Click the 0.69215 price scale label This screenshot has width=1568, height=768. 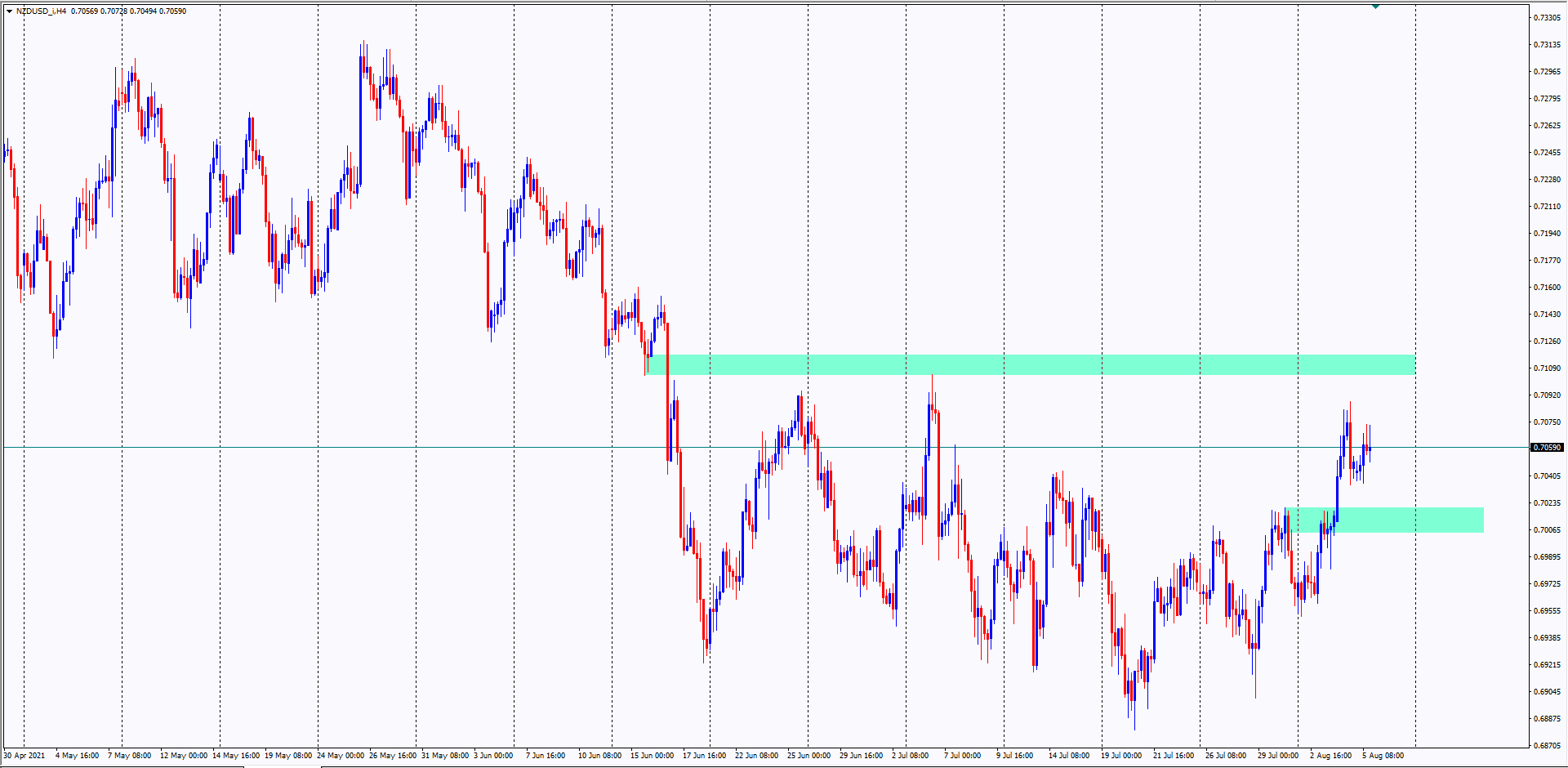point(1546,665)
